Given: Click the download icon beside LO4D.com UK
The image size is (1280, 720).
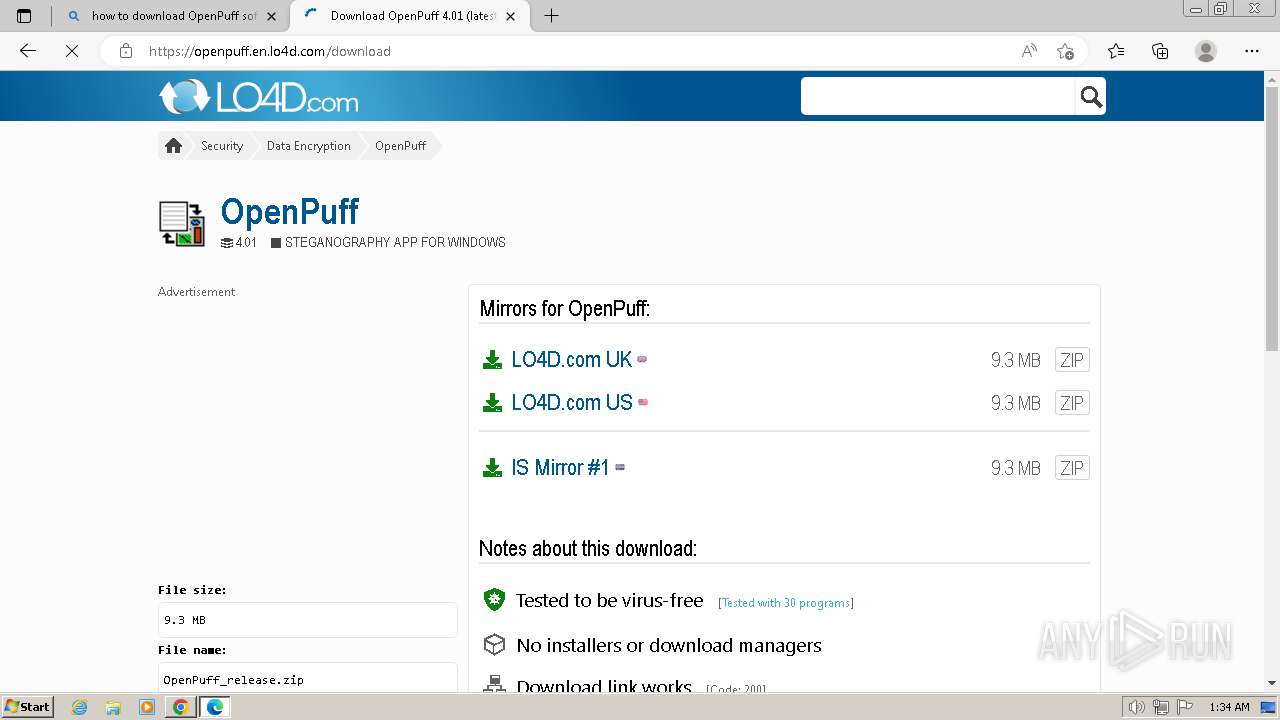Looking at the screenshot, I should [x=492, y=360].
